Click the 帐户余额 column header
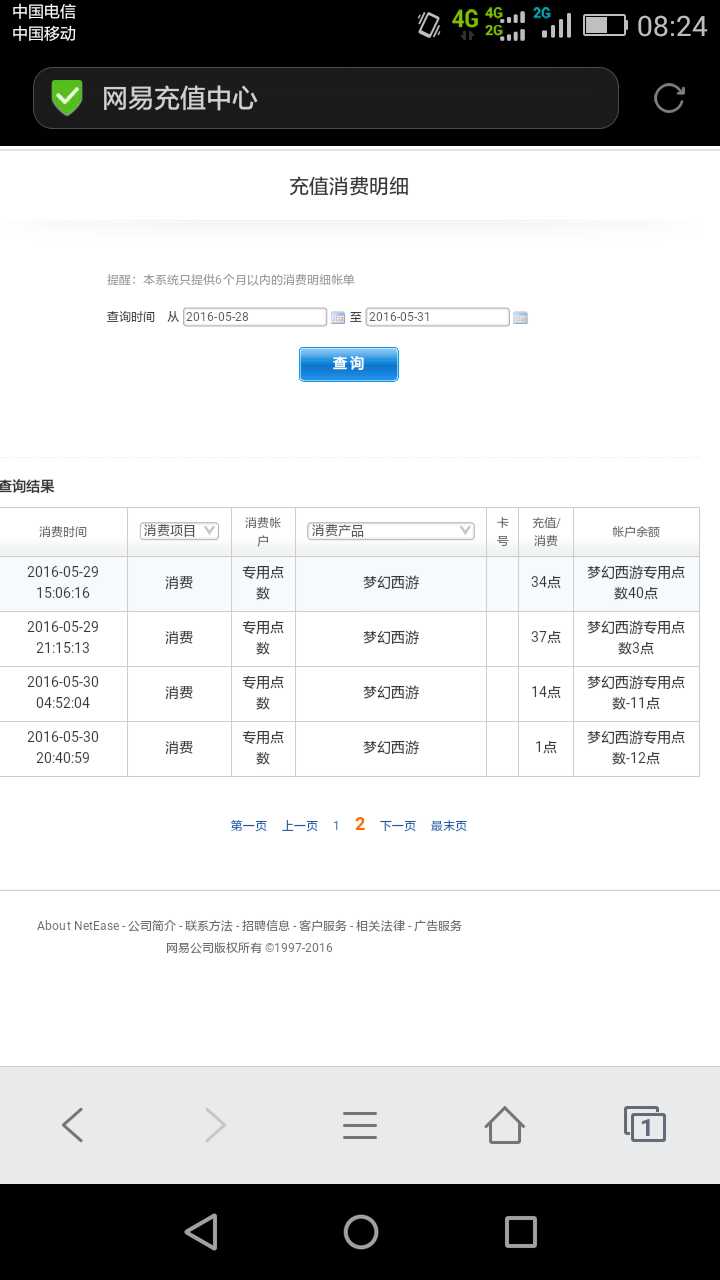 pos(636,532)
